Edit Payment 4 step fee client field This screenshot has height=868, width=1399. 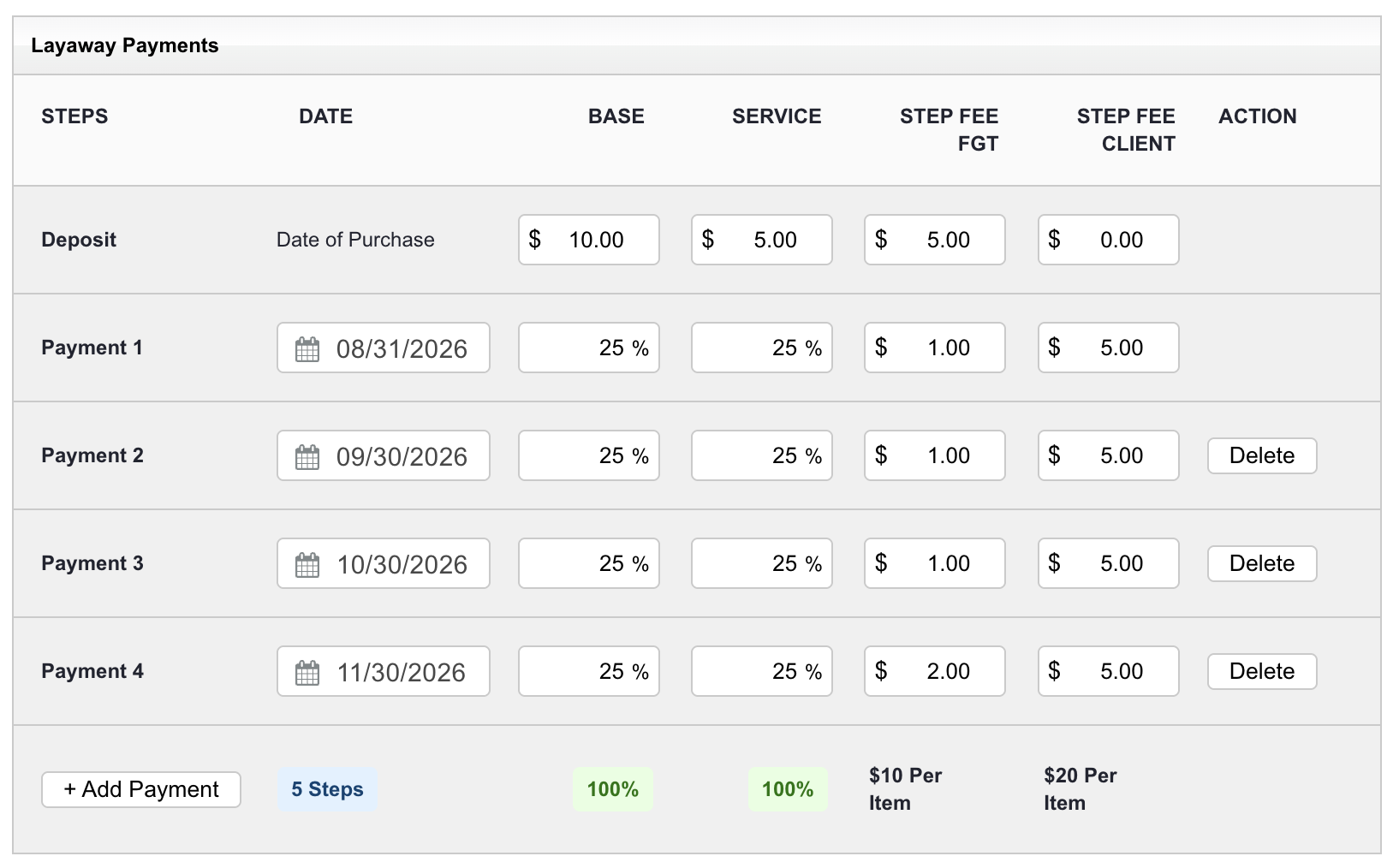click(1109, 671)
